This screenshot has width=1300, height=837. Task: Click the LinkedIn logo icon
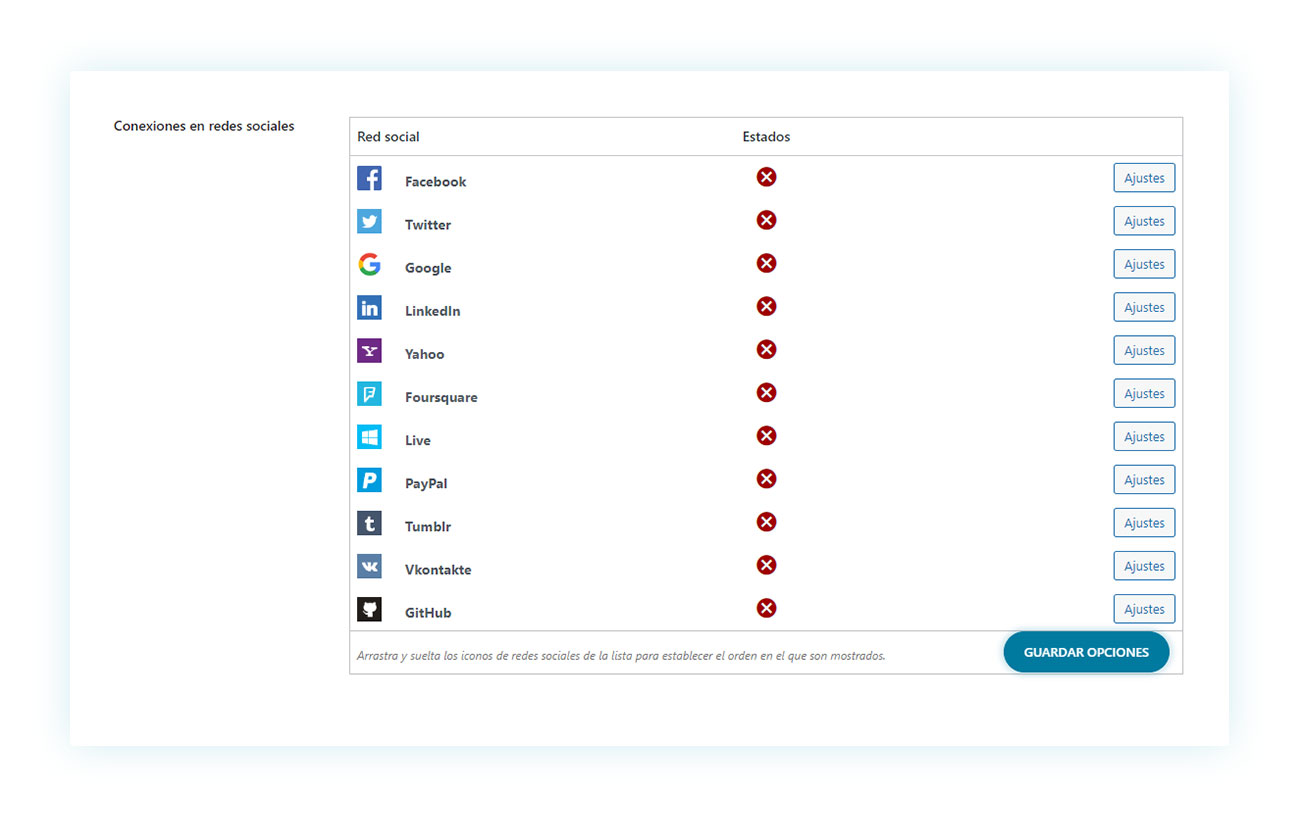click(369, 307)
